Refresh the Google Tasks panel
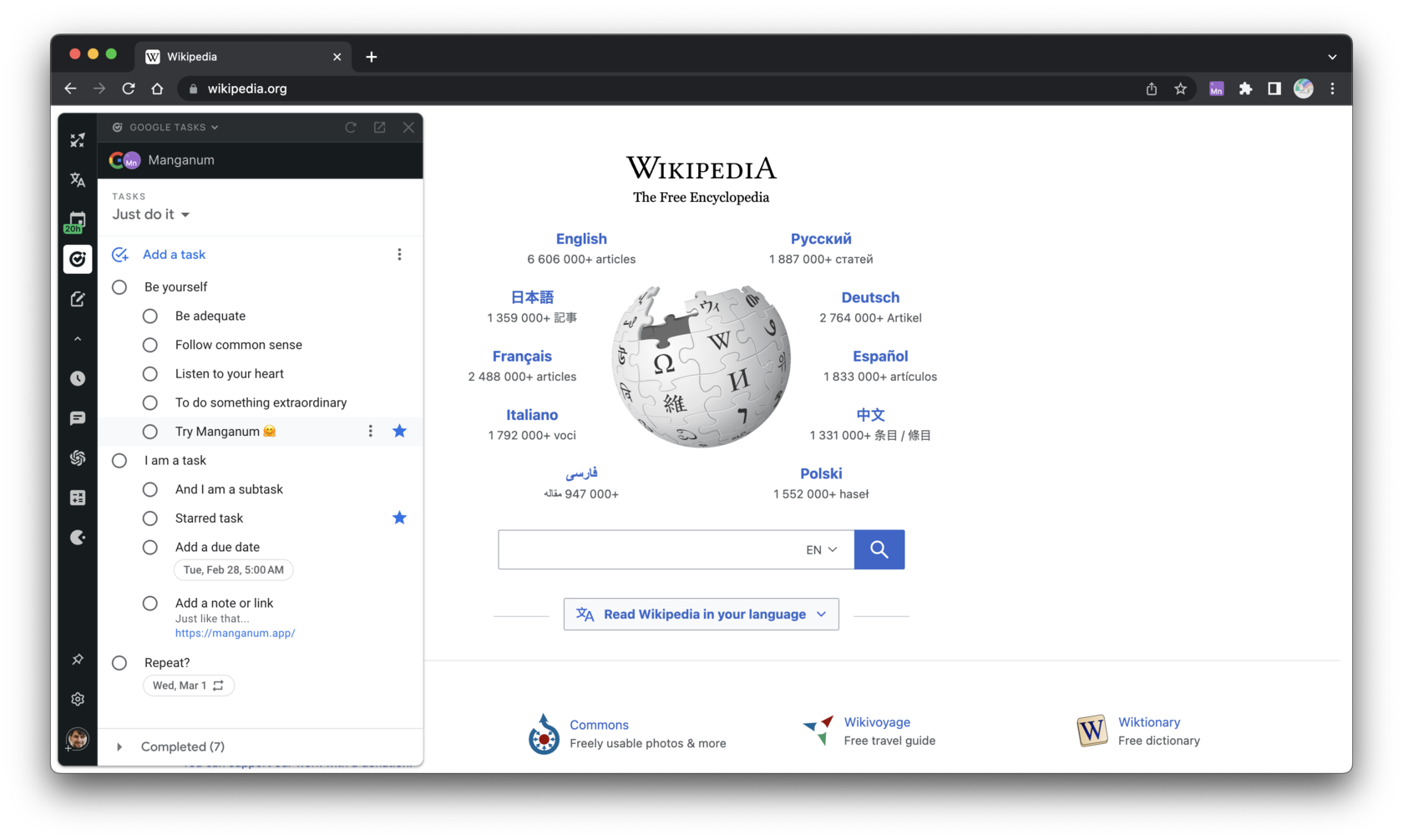Viewport: 1403px width, 840px height. pos(351,127)
